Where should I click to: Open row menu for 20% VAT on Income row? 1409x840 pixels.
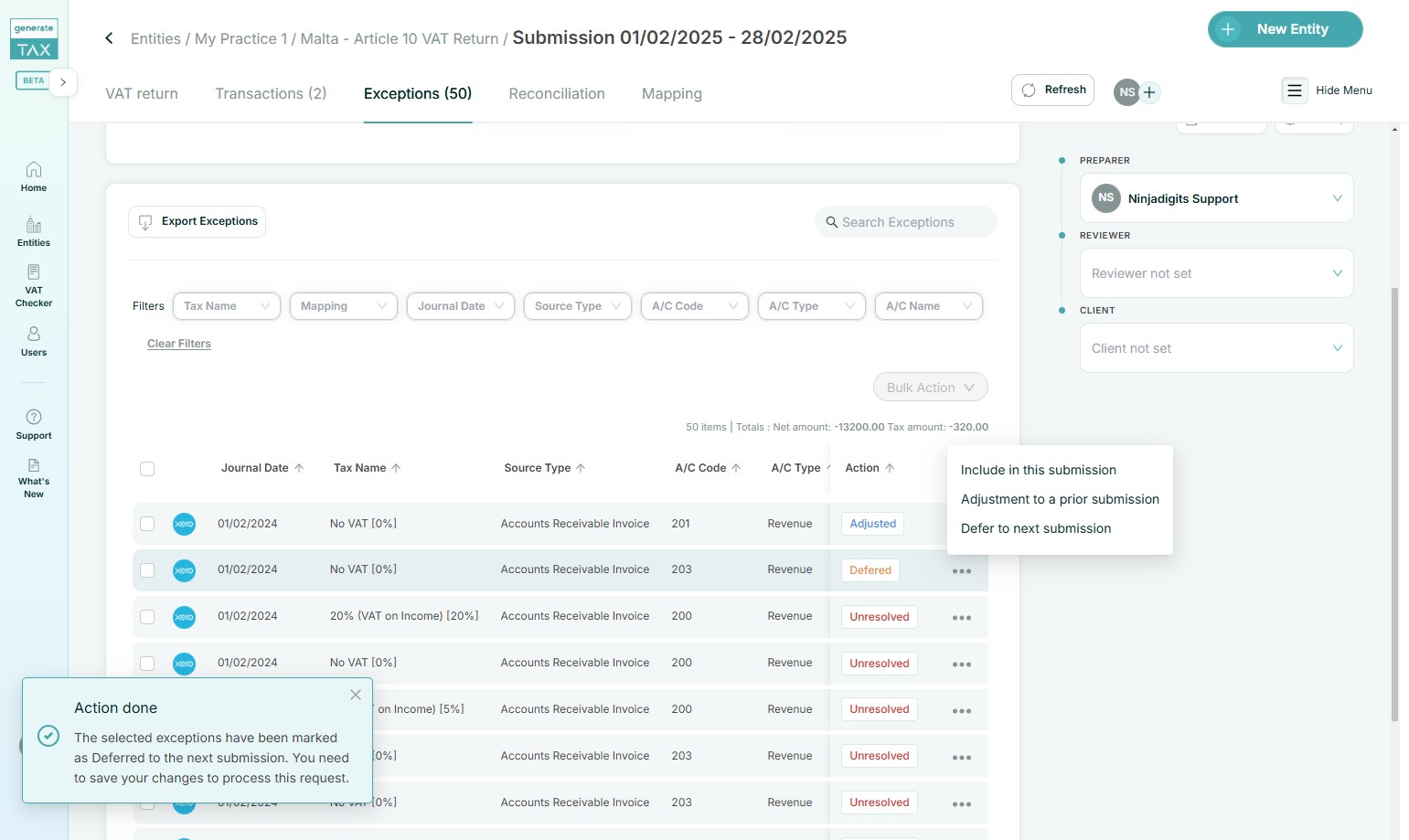(x=962, y=618)
